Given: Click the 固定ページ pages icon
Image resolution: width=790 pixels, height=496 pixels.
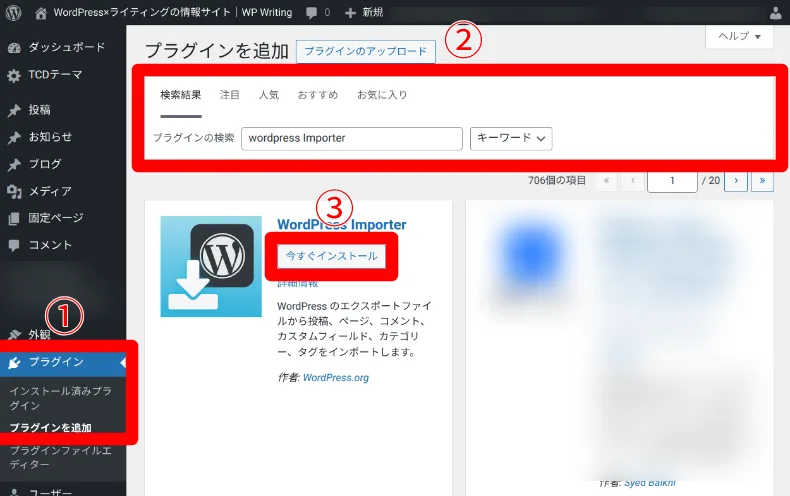Looking at the screenshot, I should coord(14,219).
